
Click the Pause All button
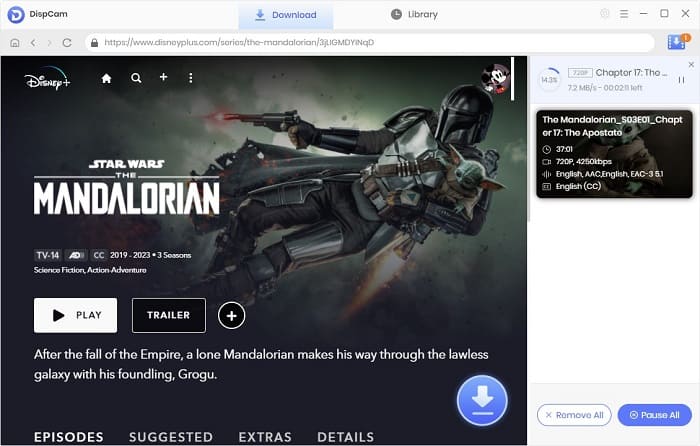point(654,415)
